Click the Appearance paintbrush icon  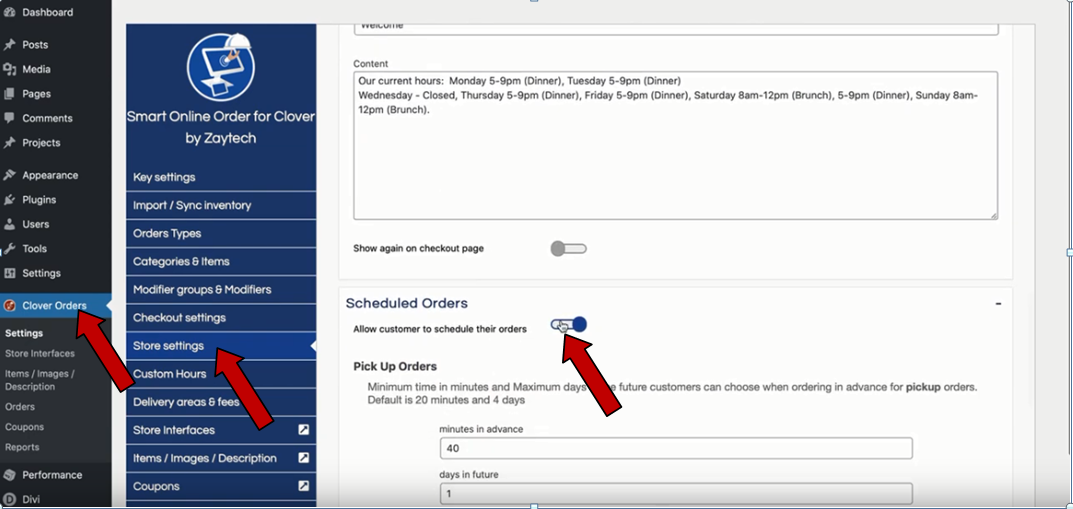[x=10, y=175]
